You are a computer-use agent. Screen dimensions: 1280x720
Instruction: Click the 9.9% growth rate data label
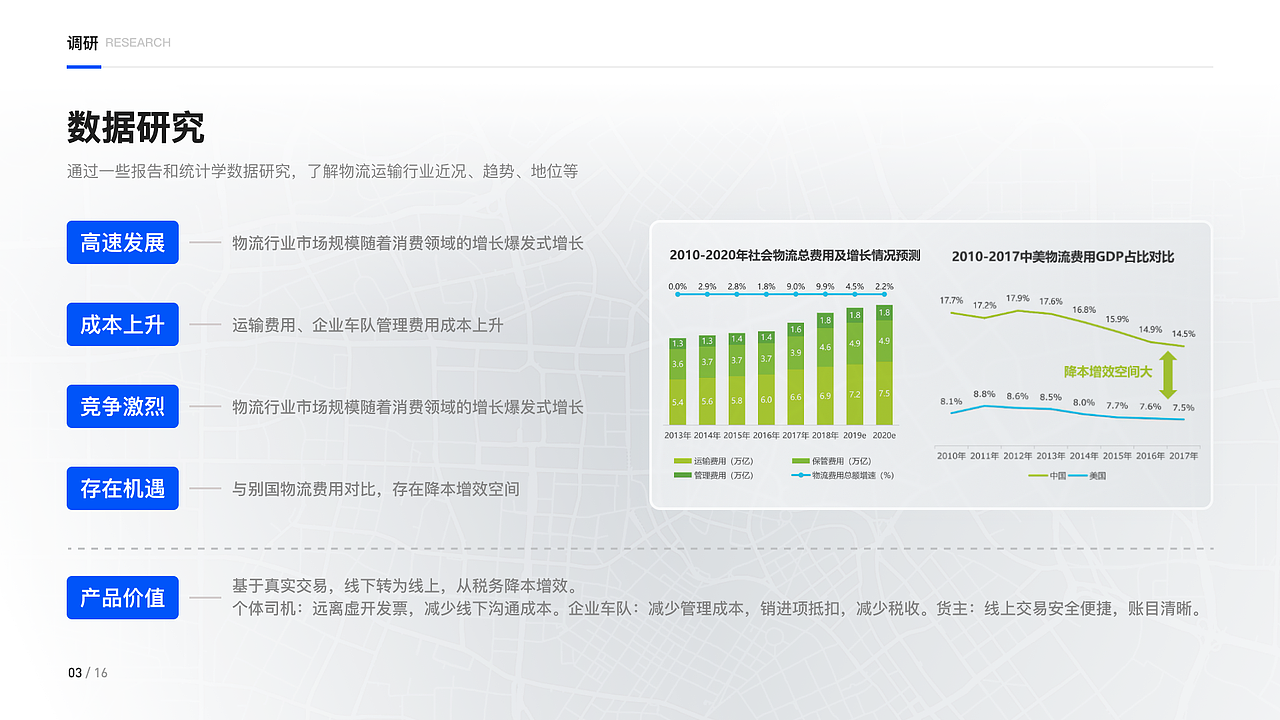click(825, 286)
